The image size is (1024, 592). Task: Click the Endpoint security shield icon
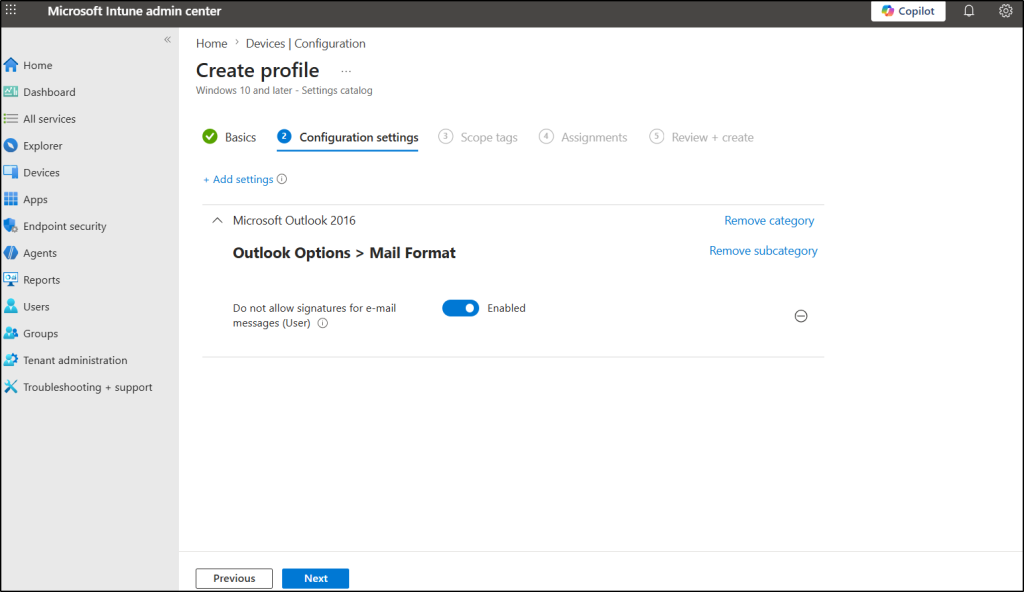click(11, 225)
